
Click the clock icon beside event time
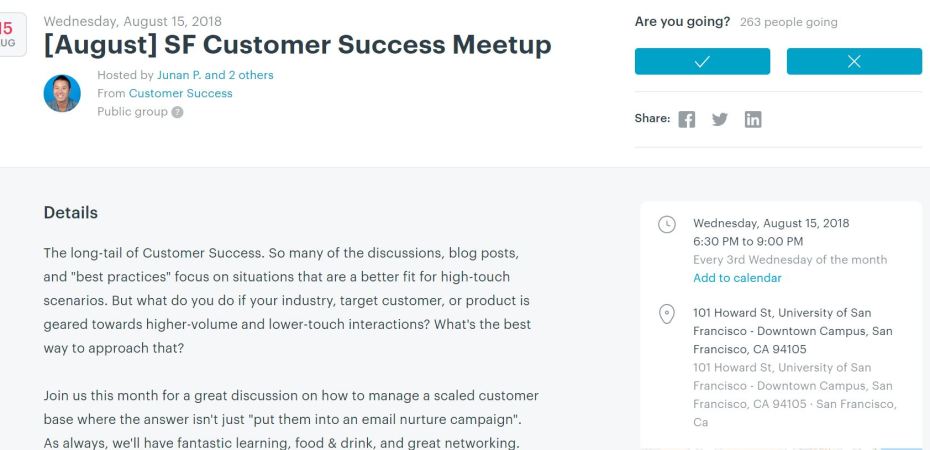tap(667, 224)
